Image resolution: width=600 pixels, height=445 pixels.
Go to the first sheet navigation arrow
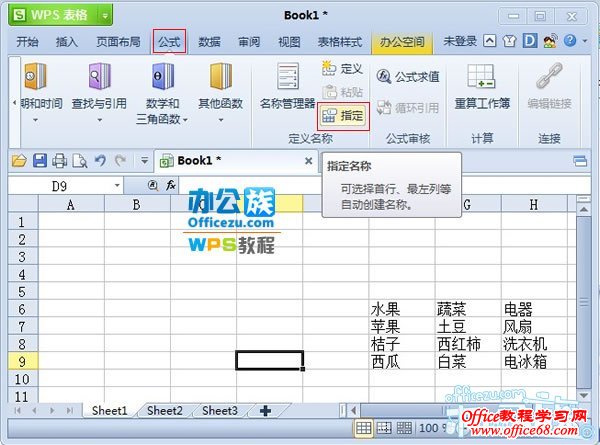17,411
